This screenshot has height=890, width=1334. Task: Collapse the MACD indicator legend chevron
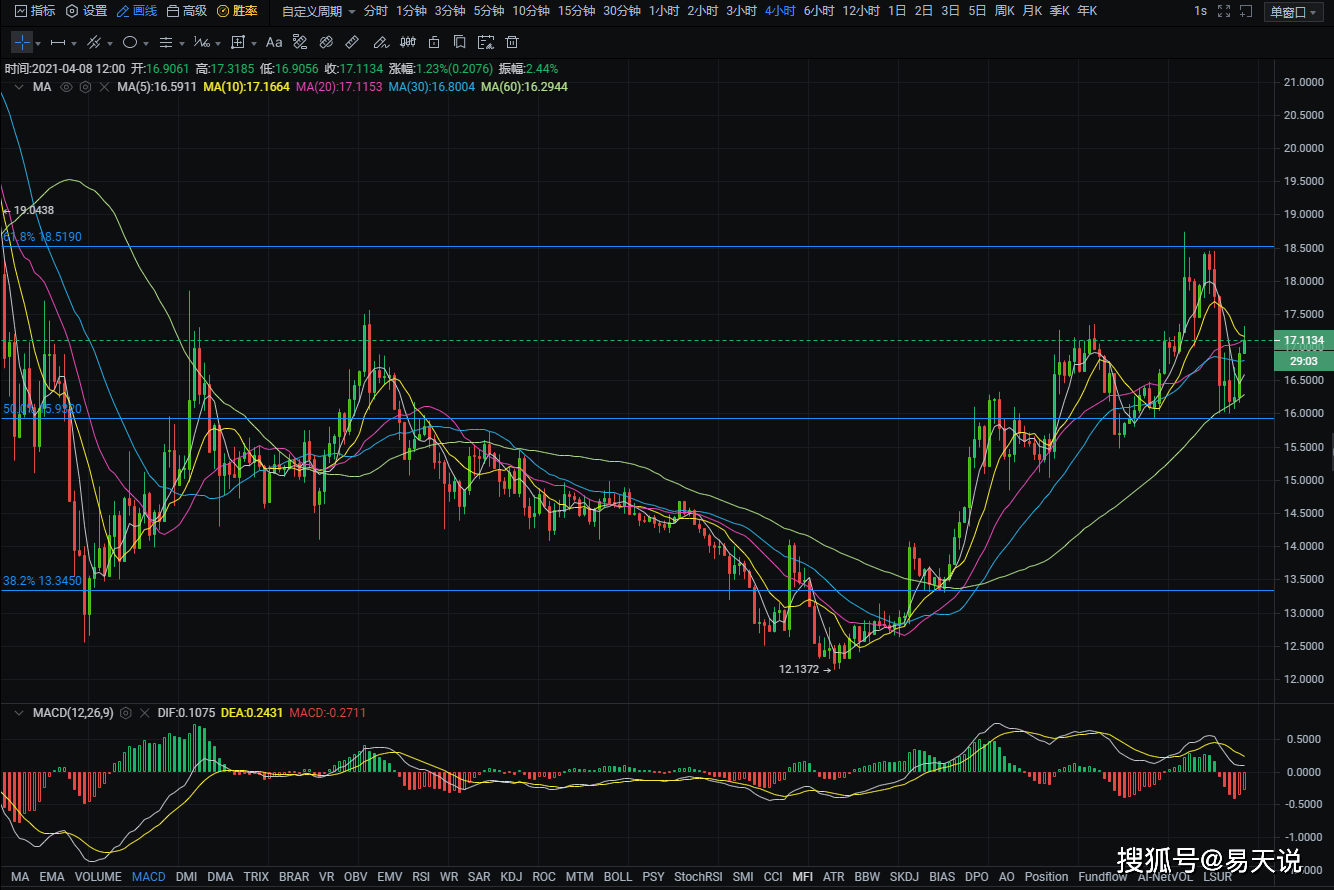[19, 713]
